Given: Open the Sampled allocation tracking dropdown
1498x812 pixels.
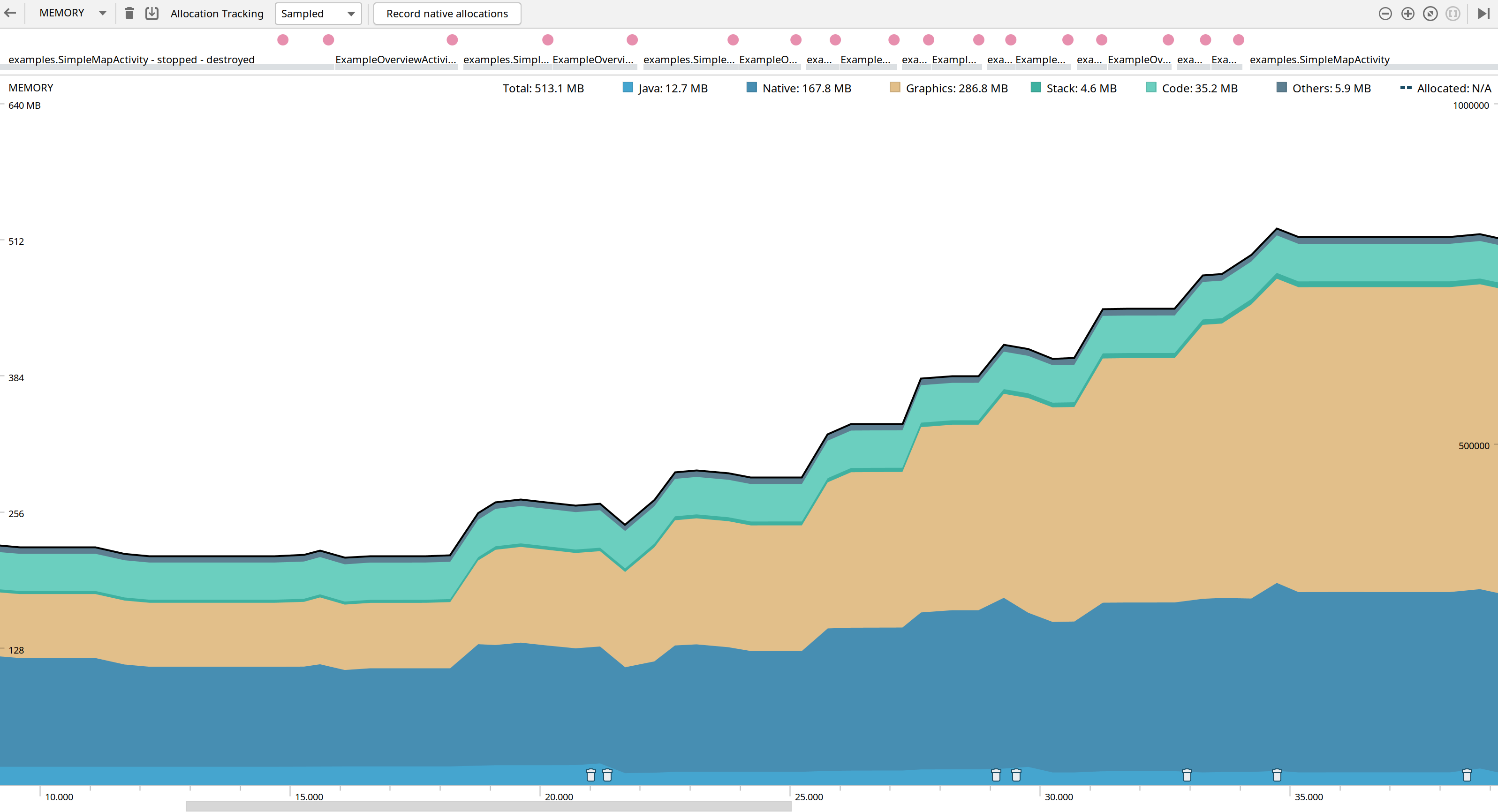Looking at the screenshot, I should tap(318, 14).
